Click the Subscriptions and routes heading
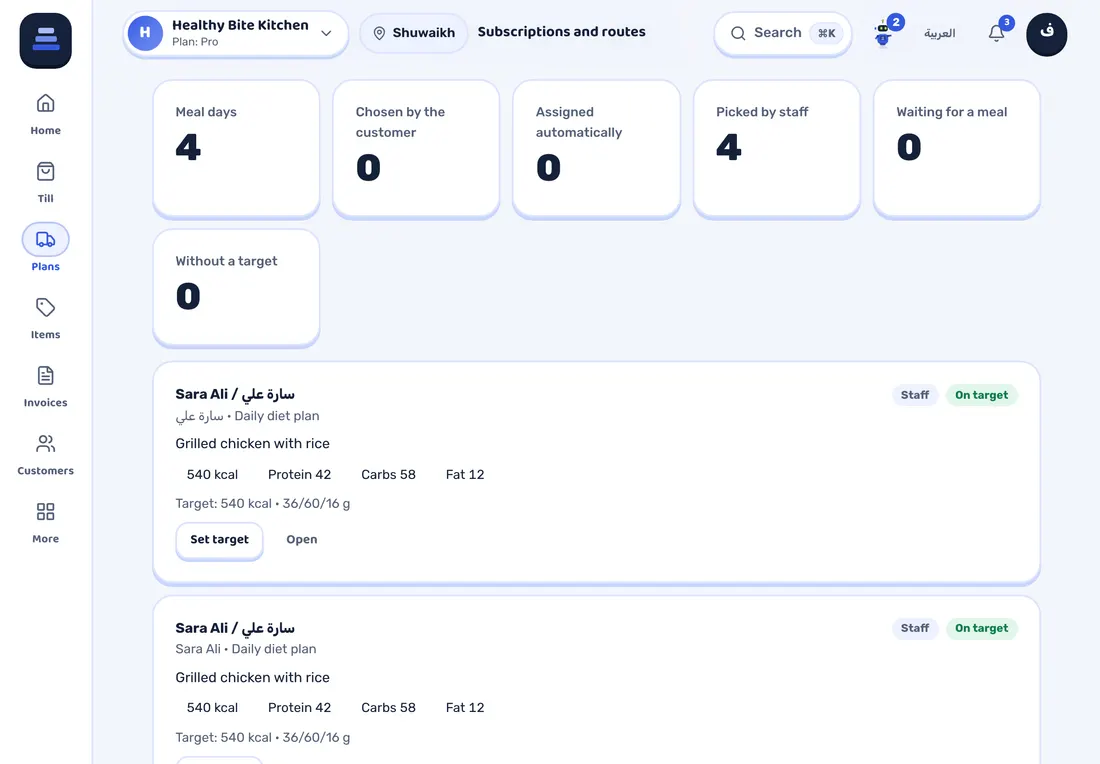Image resolution: width=1100 pixels, height=764 pixels. tap(561, 32)
